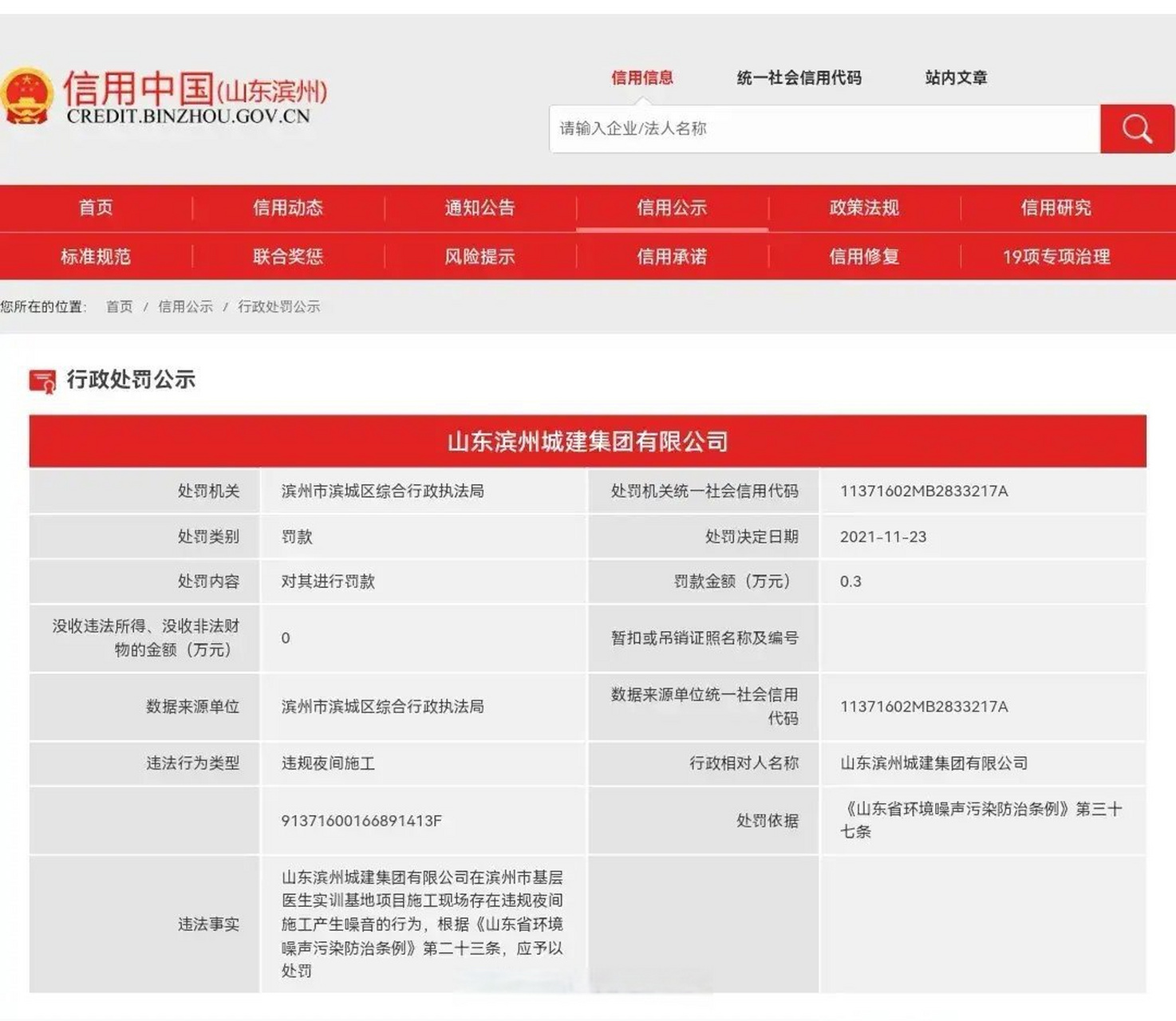Click the 行政相对人名称 label
Screen dimensions: 1176x1021
point(744,763)
